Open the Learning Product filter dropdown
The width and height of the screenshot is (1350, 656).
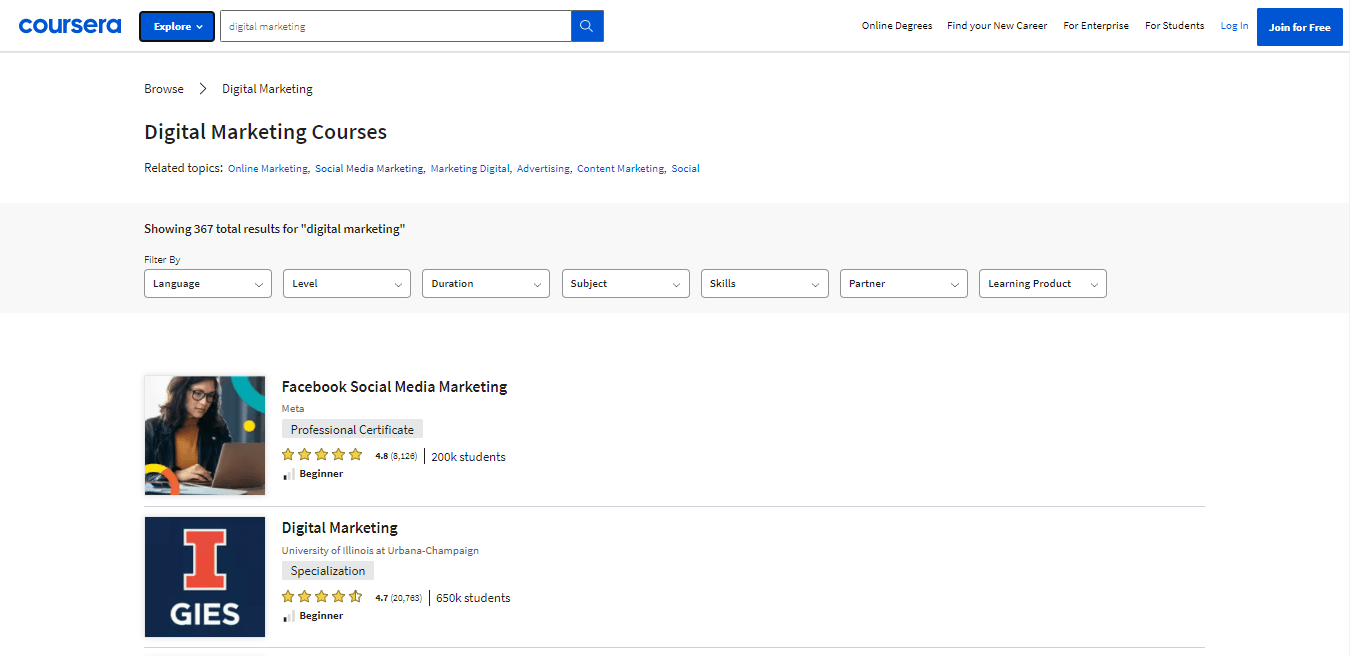pyautogui.click(x=1042, y=284)
